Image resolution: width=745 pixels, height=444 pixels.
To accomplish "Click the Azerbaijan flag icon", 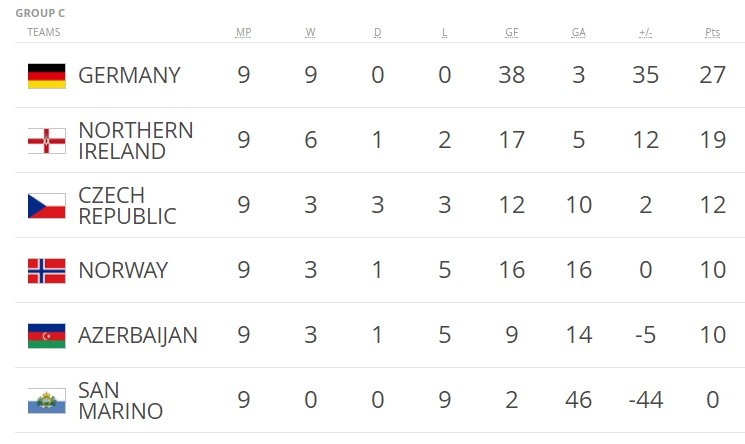I will 46,336.
